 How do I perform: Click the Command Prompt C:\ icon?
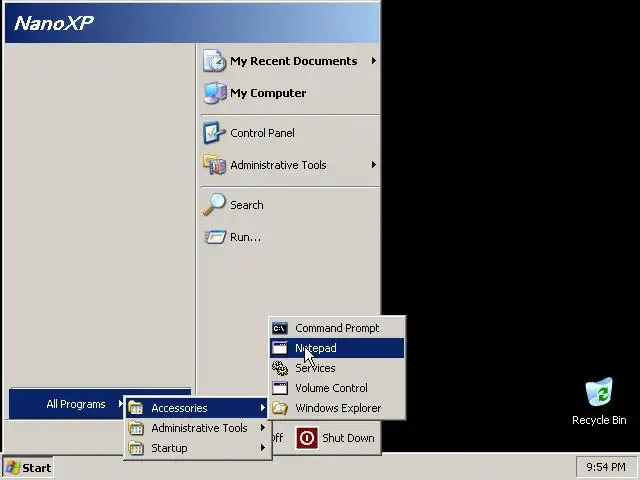(x=280, y=328)
